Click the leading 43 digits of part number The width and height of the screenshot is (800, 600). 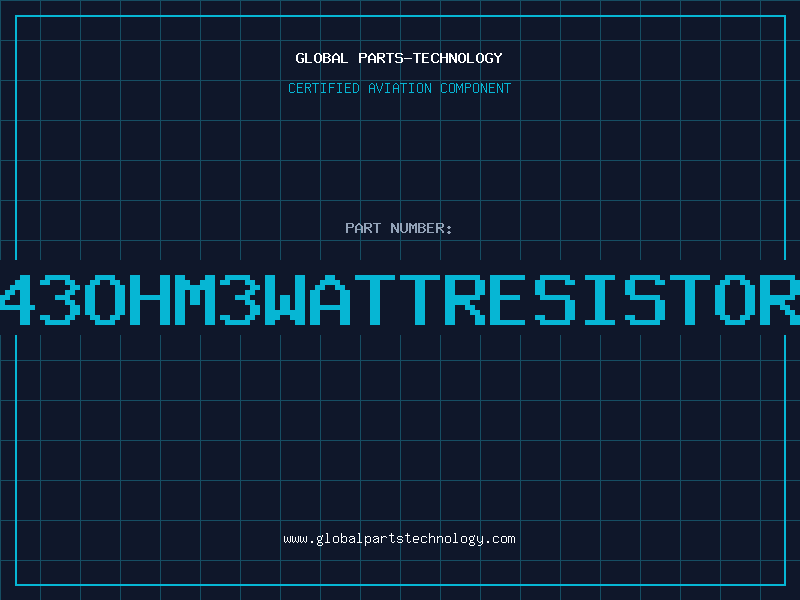(40, 300)
